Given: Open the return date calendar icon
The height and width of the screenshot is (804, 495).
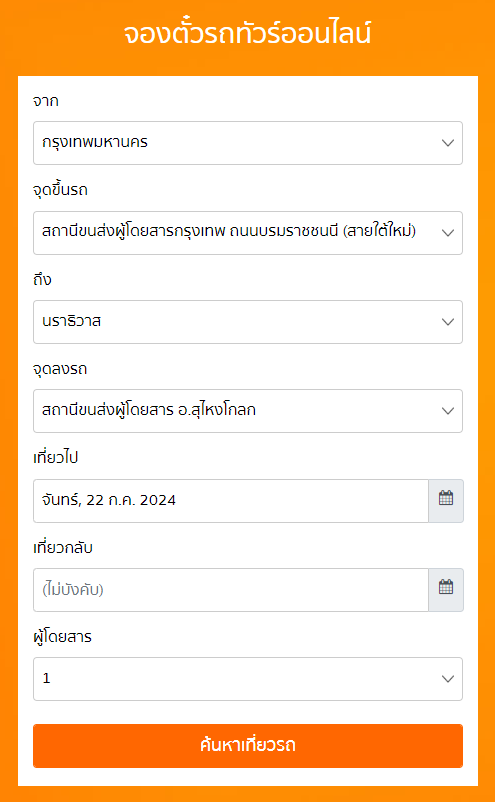Looking at the screenshot, I should pos(446,589).
